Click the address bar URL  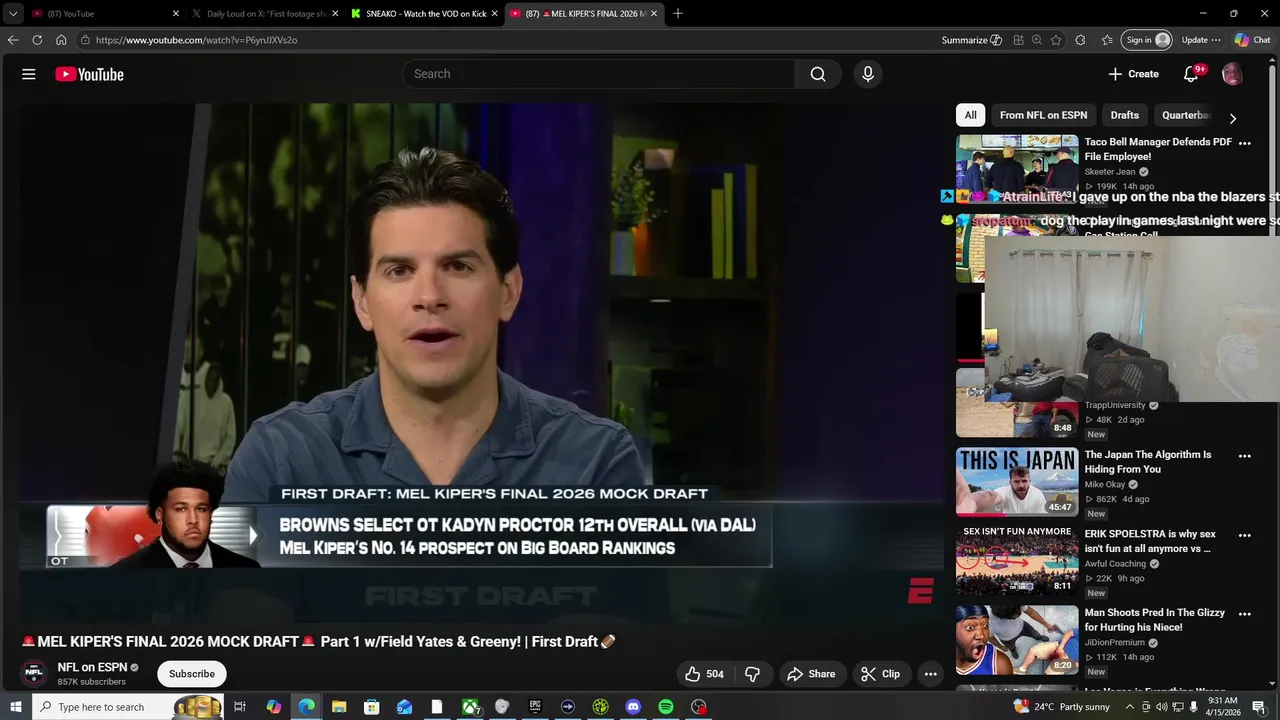point(197,40)
